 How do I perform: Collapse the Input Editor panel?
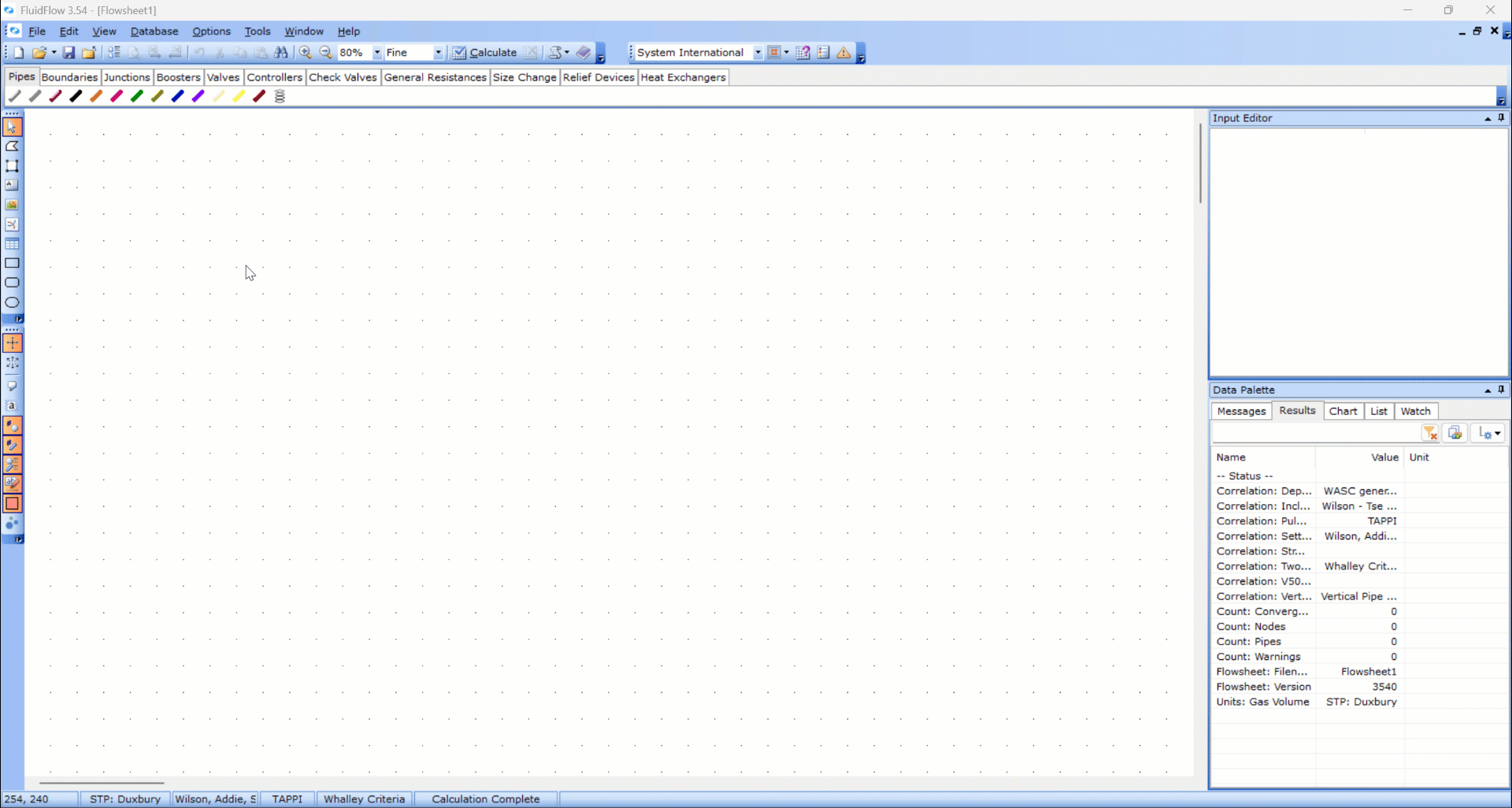pyautogui.click(x=1488, y=118)
